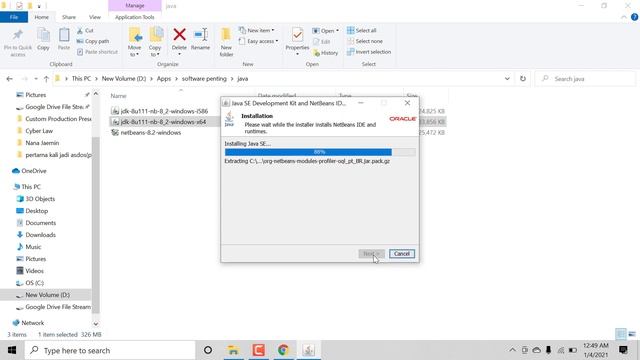The image size is (640, 360).
Task: Switch to the View ribbon tab
Action: (x=95, y=17)
